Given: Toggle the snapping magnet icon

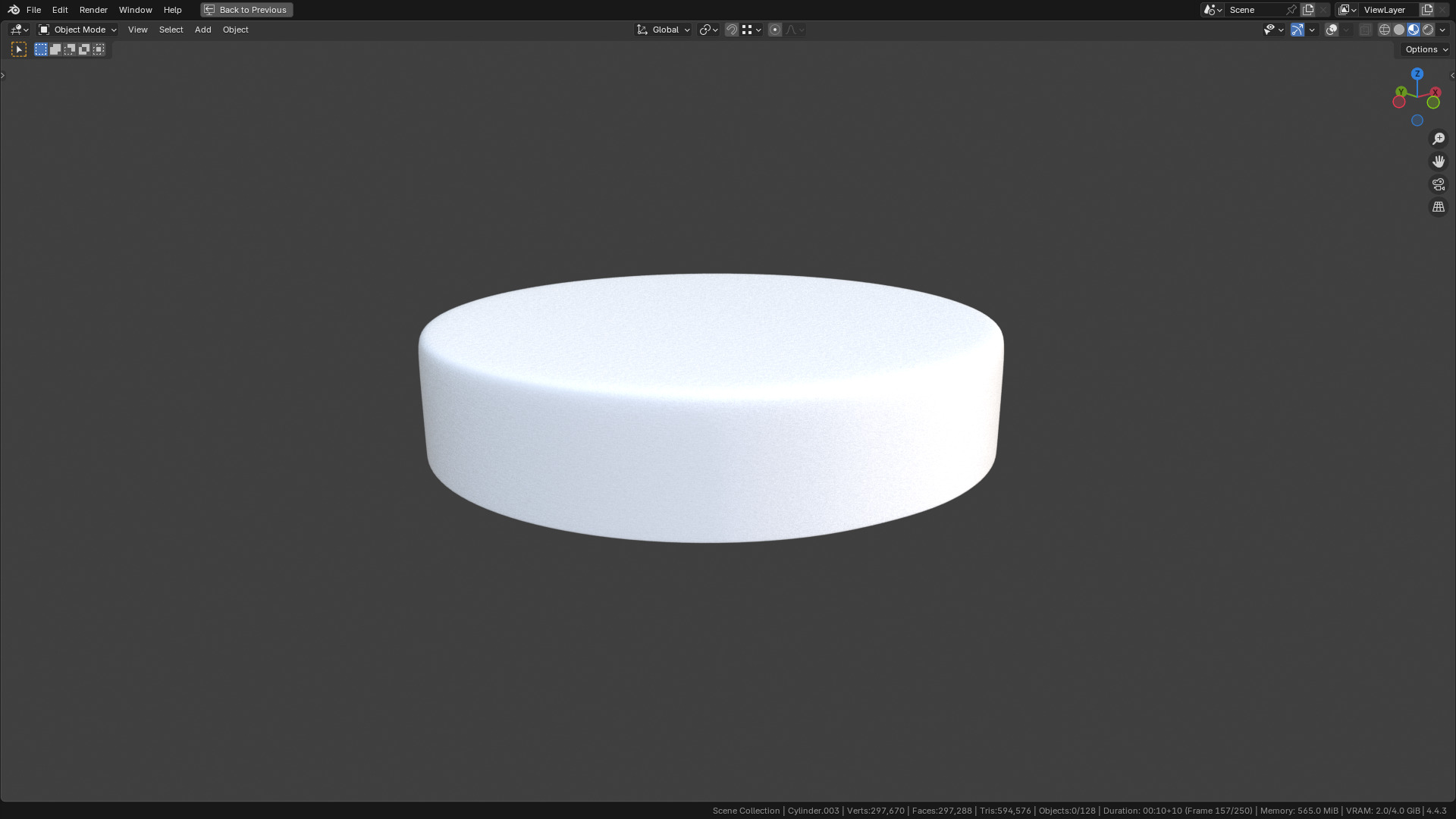Looking at the screenshot, I should (x=732, y=30).
